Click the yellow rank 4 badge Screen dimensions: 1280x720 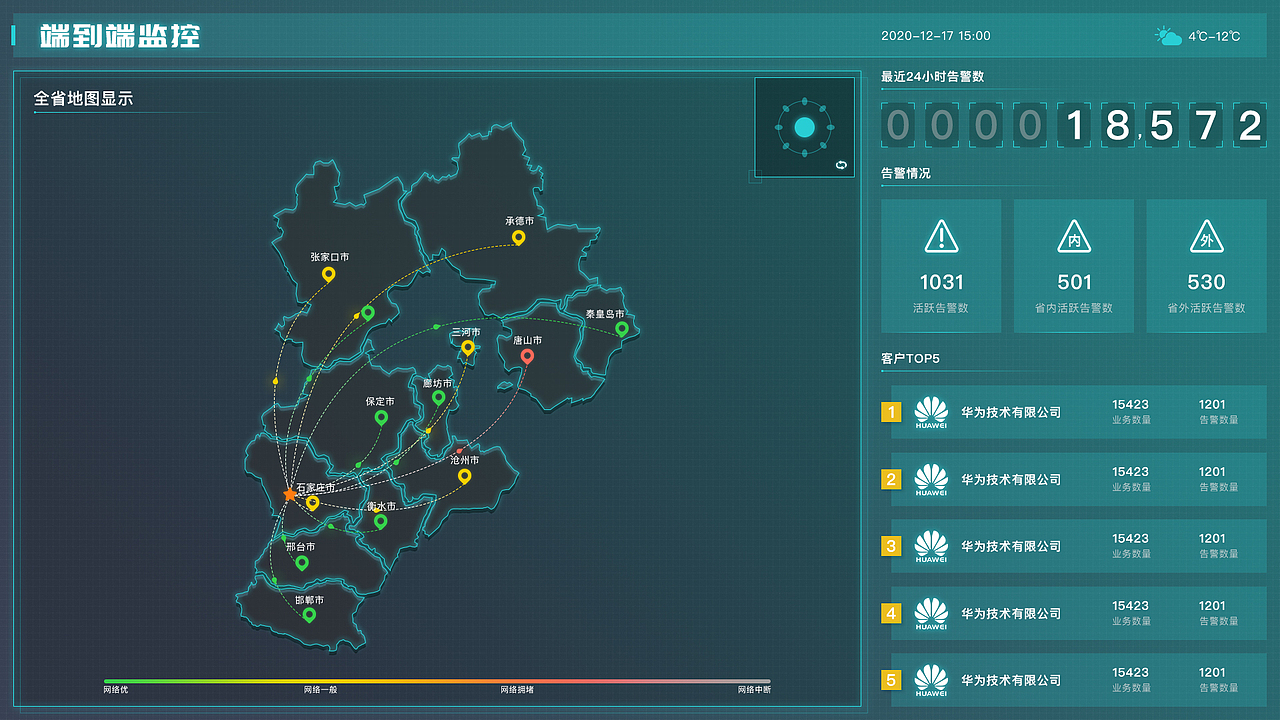pos(891,613)
